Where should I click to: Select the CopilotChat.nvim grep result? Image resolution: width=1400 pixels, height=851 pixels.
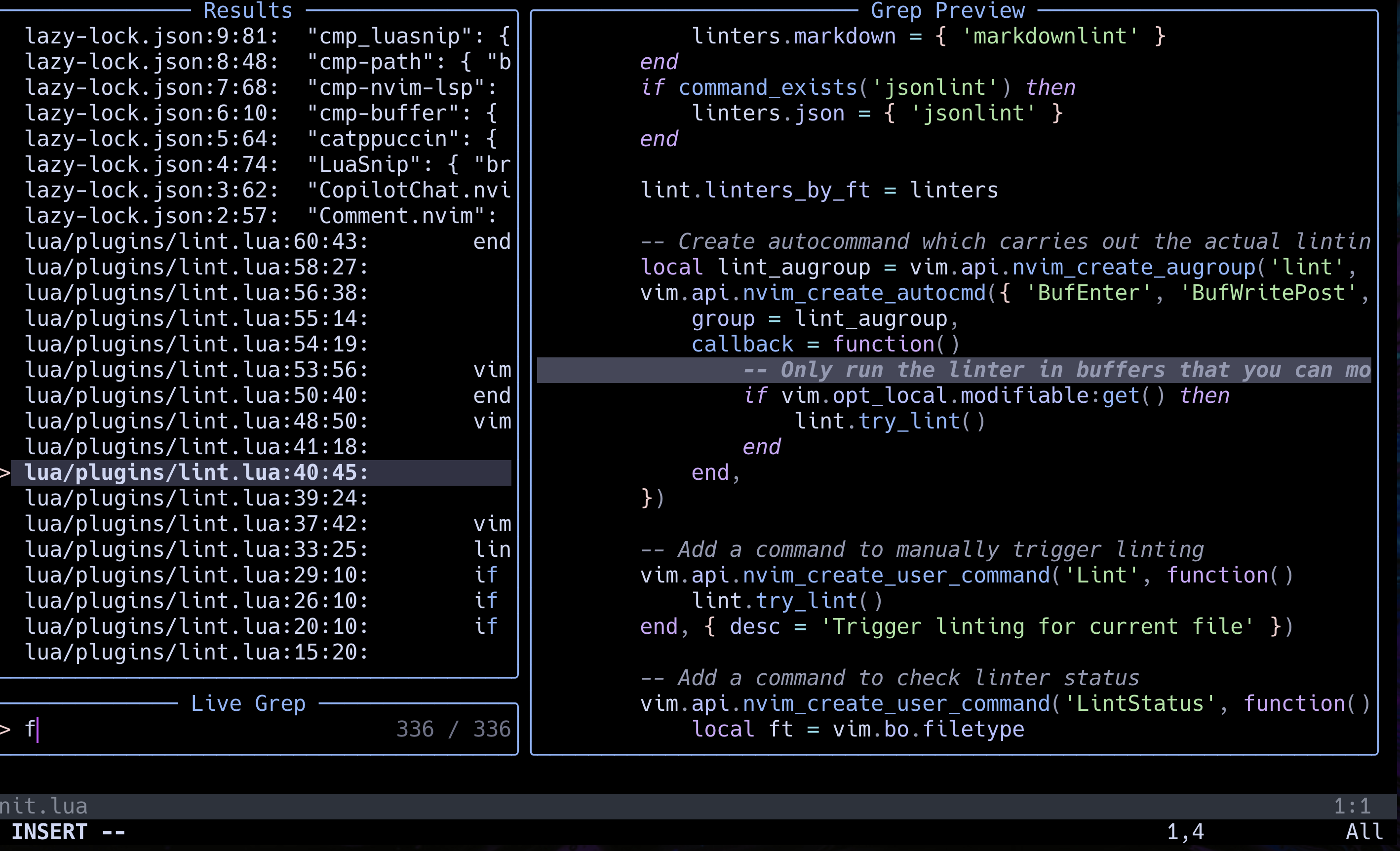coord(267,189)
